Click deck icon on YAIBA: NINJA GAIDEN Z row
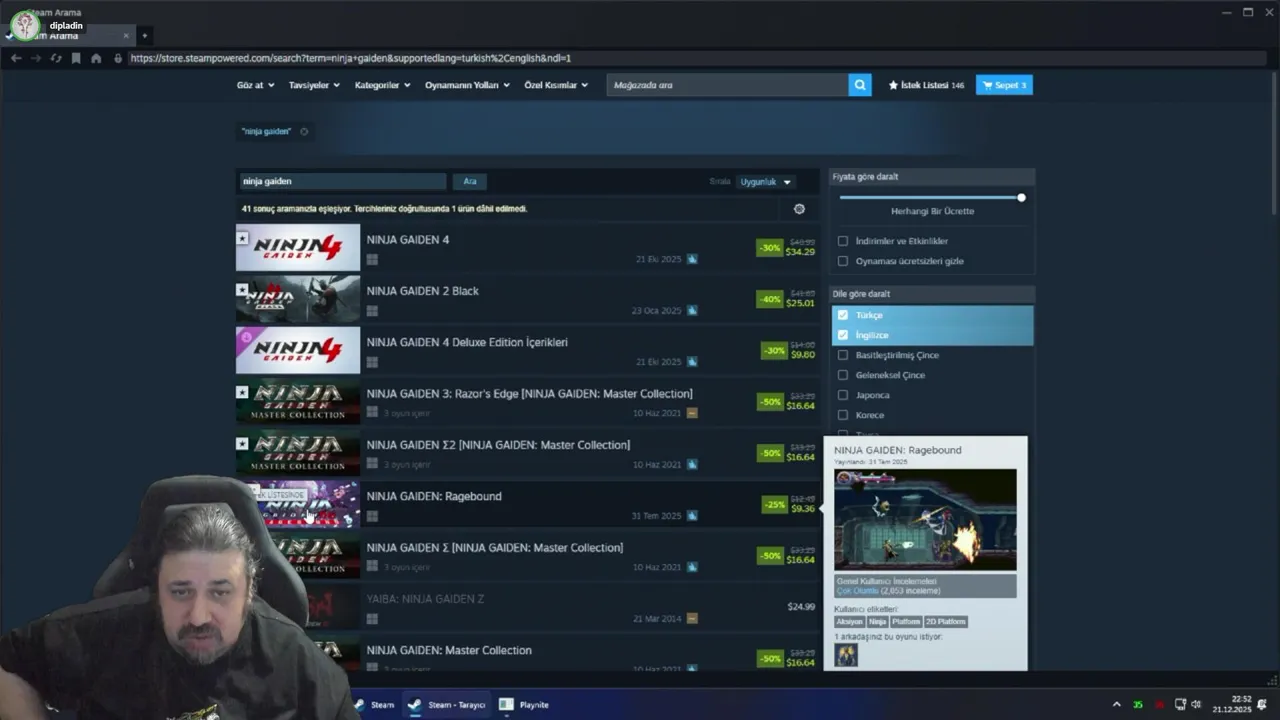 [692, 619]
